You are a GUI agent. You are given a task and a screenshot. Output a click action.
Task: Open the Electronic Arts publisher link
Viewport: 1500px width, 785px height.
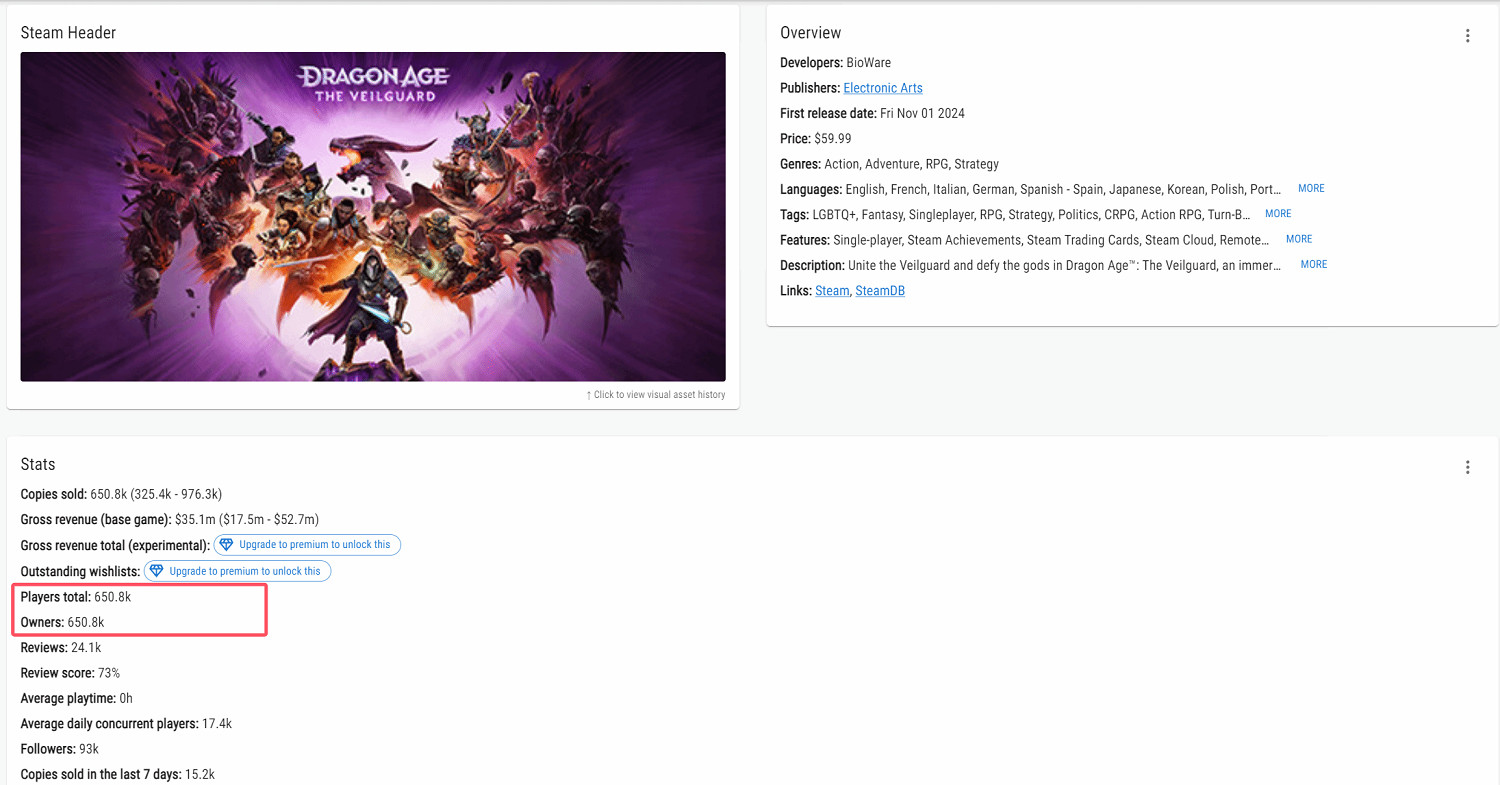coord(882,88)
